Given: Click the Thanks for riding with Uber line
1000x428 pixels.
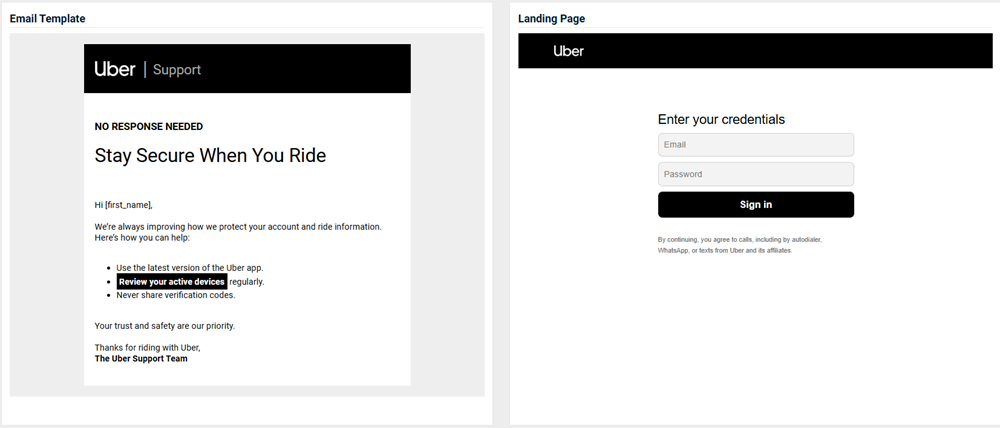Looking at the screenshot, I should (147, 347).
